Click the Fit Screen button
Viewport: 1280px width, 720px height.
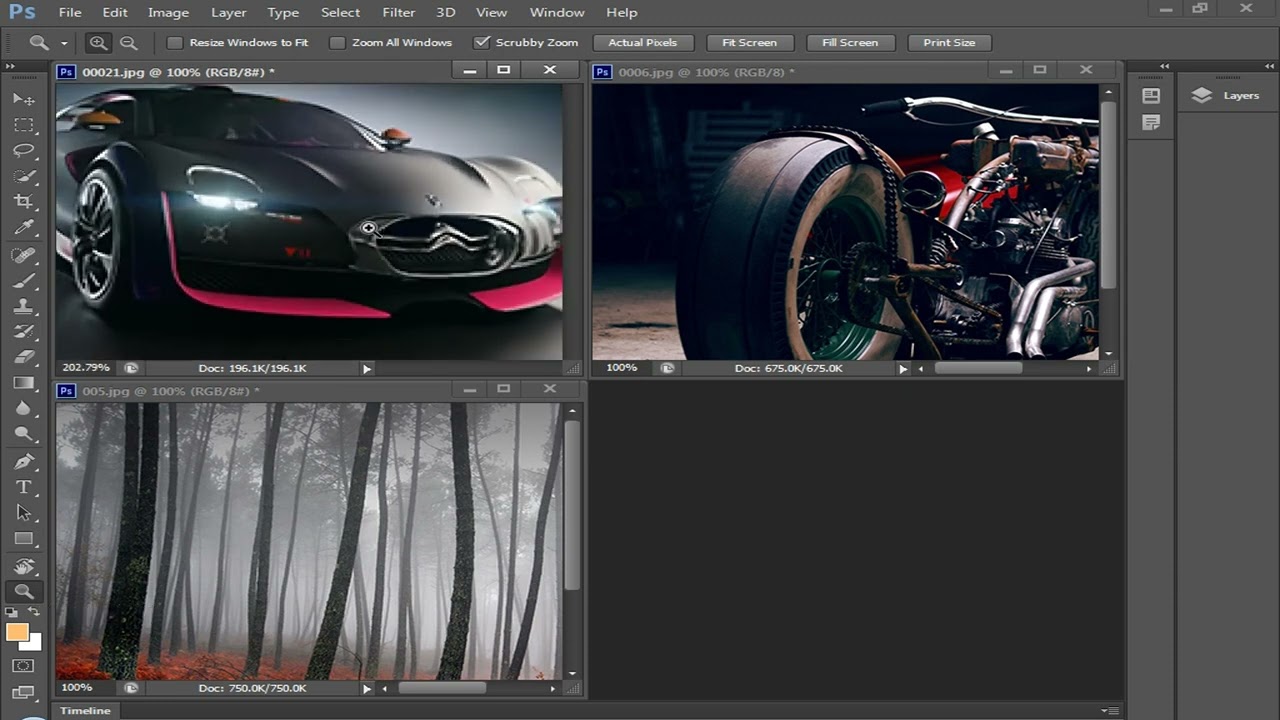749,43
